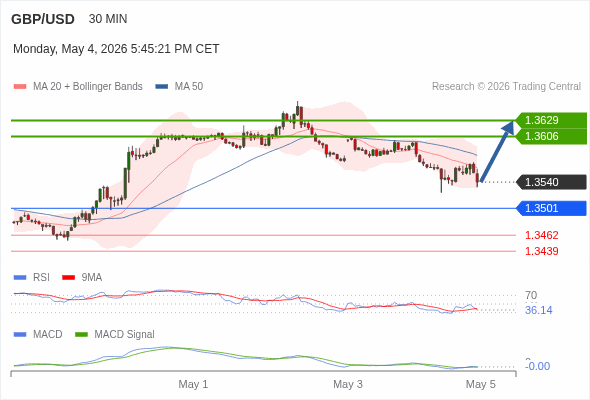This screenshot has height=400, width=590.
Task: Click the 1.3606 resistance price tag
Action: pos(551,136)
